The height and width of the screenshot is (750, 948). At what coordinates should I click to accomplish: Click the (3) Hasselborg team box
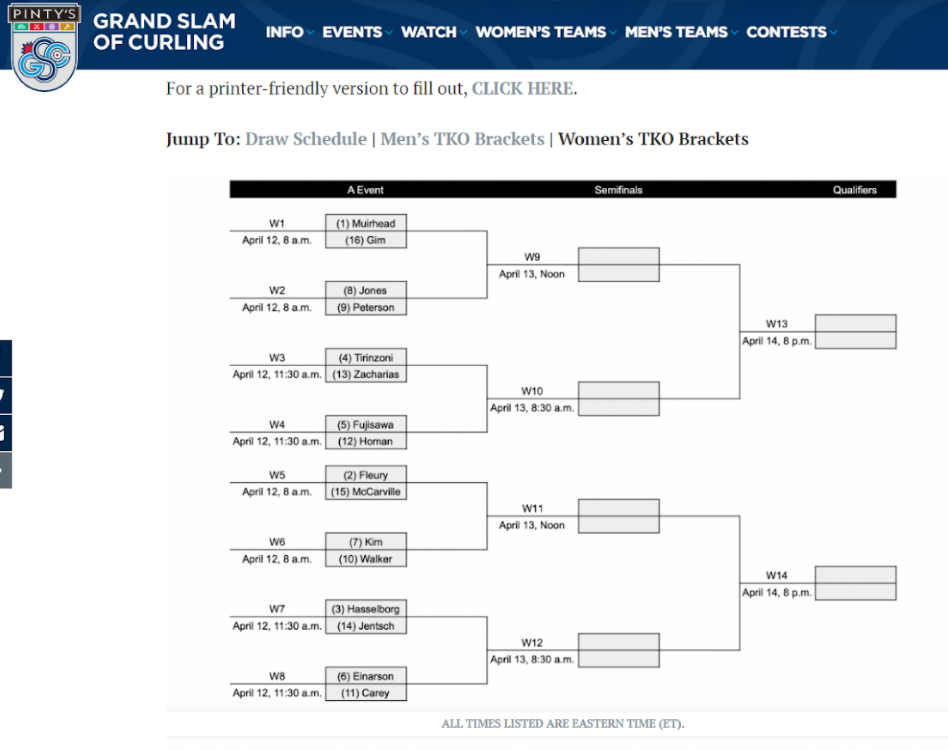pos(366,609)
